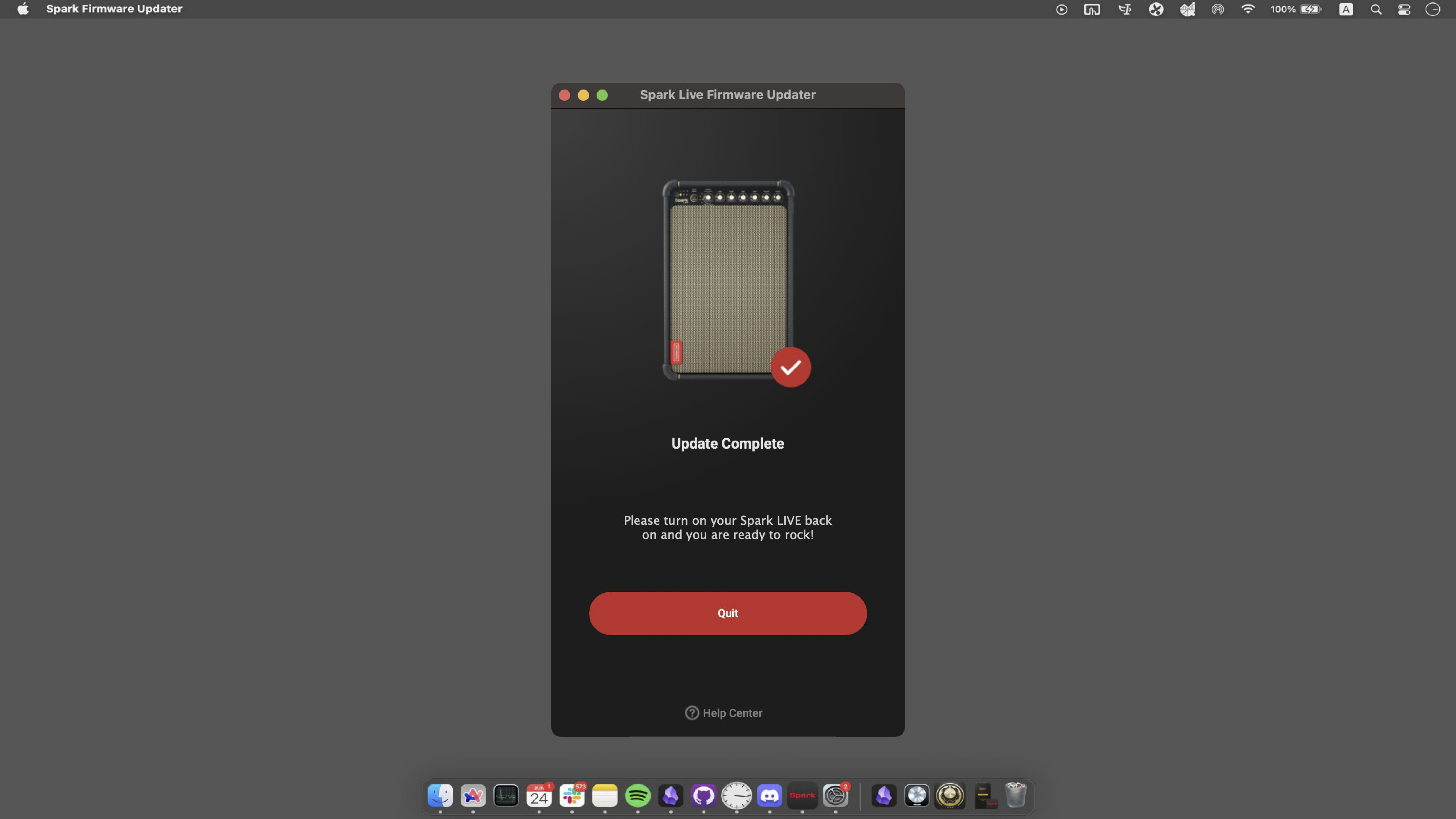Open Slack with 573 badge in Dock
Image resolution: width=1456 pixels, height=819 pixels.
pyautogui.click(x=572, y=796)
